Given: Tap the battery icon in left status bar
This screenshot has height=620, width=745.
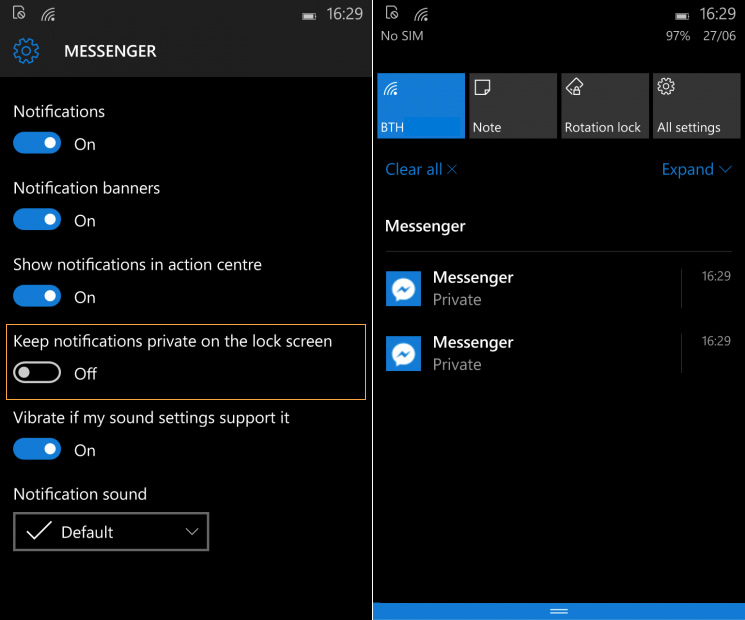Looking at the screenshot, I should [x=309, y=17].
